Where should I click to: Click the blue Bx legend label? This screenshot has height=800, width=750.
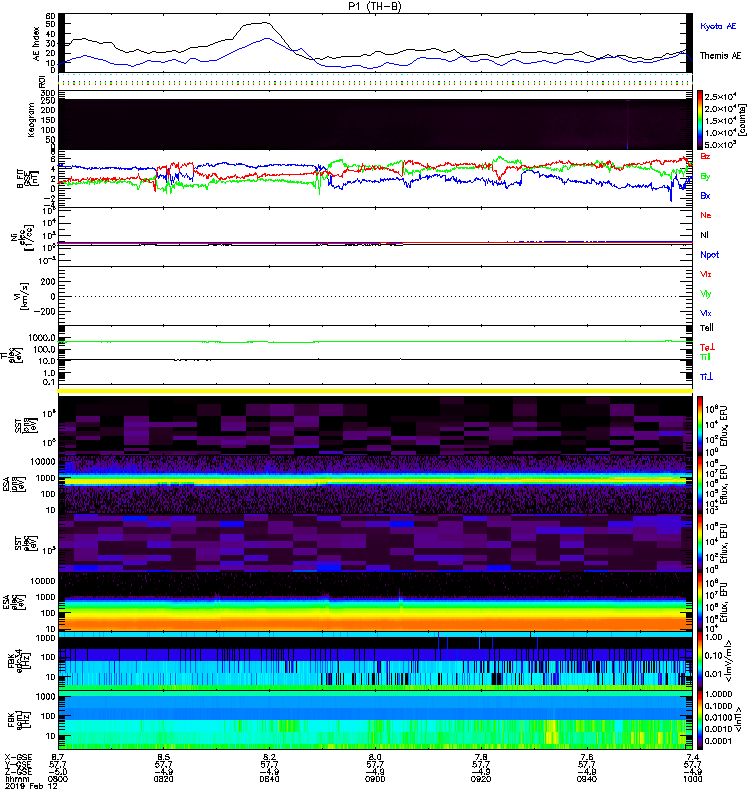[x=706, y=195]
